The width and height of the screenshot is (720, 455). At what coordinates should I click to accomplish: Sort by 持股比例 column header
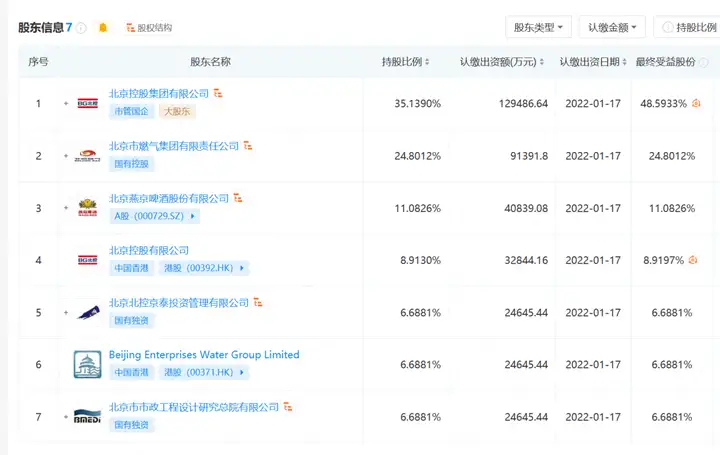tap(405, 62)
